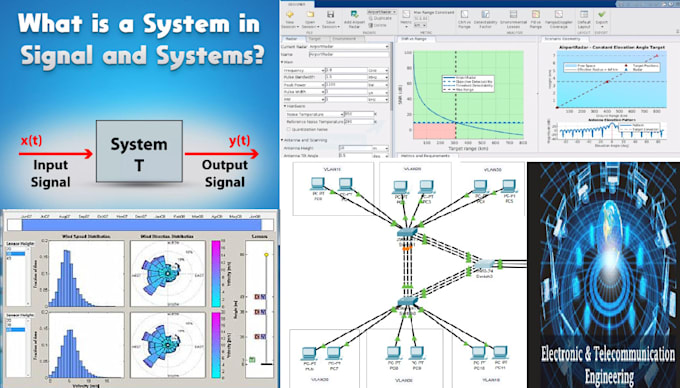Click the Antenna Height value field
The width and height of the screenshot is (680, 388).
[x=355, y=148]
